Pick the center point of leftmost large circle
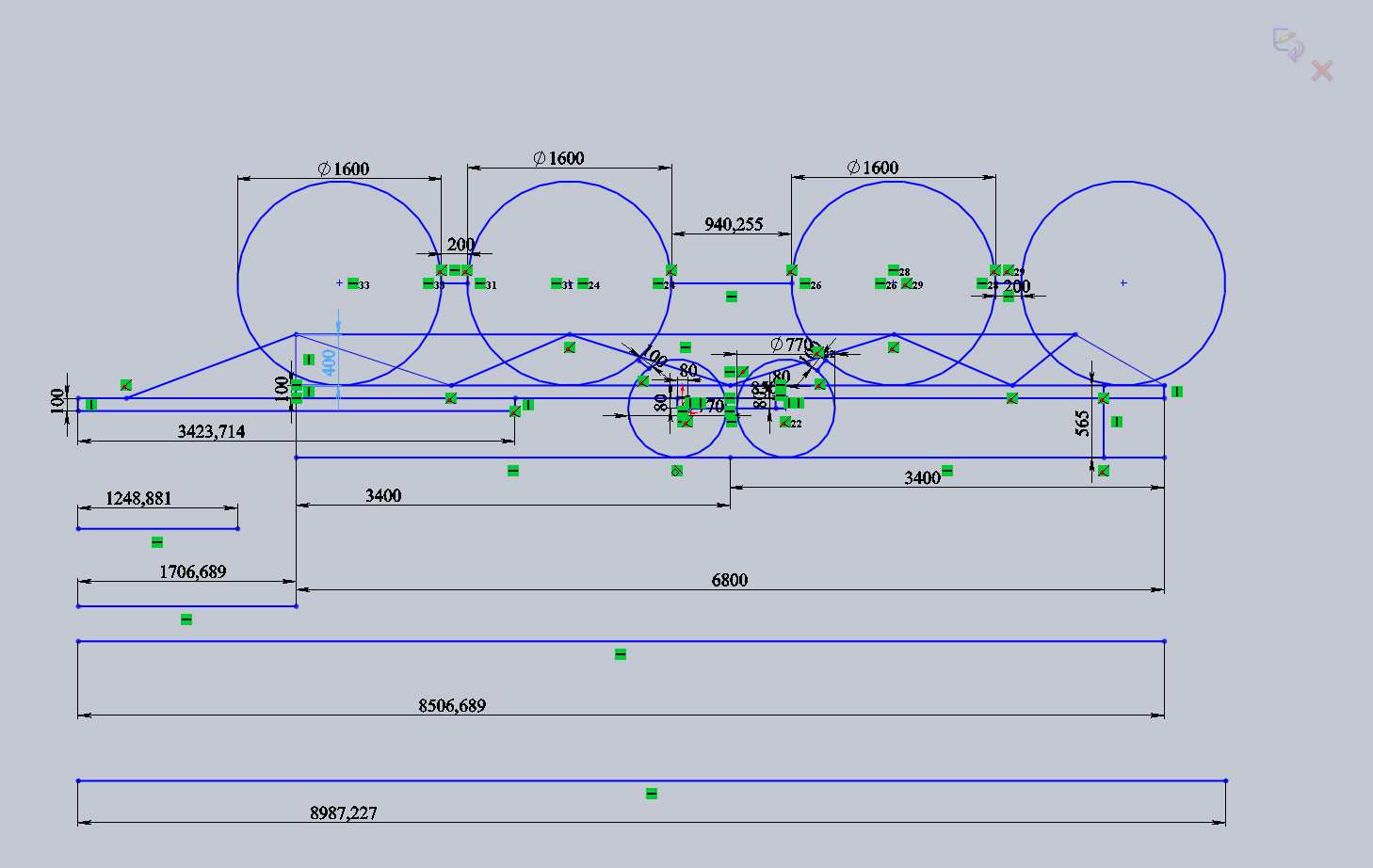This screenshot has height=868, width=1373. (340, 282)
